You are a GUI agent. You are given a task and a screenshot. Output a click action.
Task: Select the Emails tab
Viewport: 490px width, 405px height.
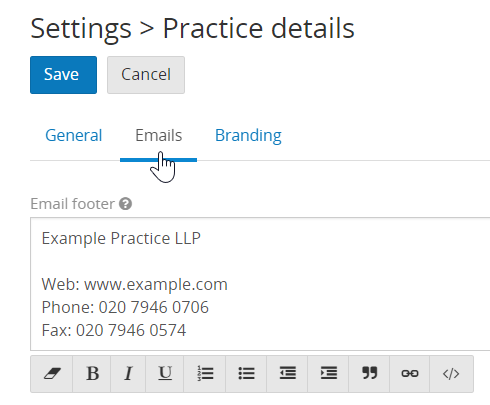[x=159, y=135]
